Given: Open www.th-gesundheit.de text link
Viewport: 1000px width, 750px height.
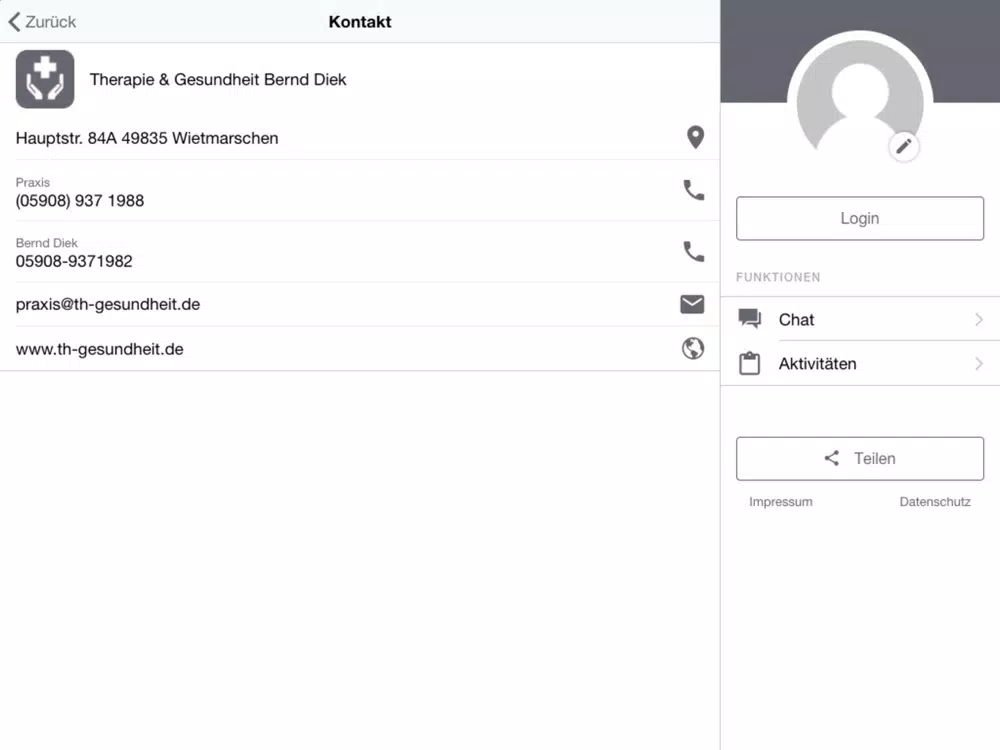Looking at the screenshot, I should (99, 349).
